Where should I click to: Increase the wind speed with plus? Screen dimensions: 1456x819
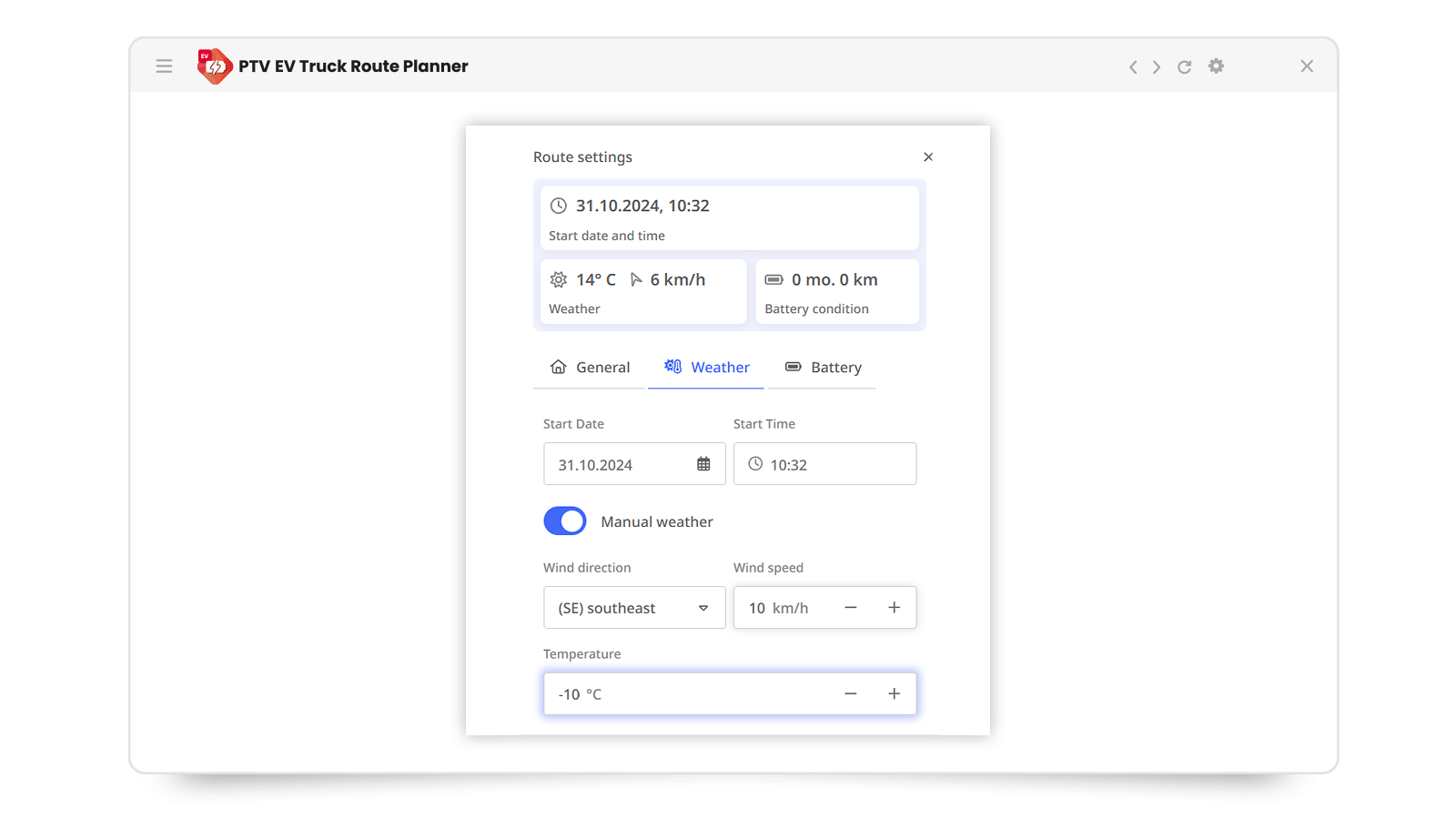click(894, 608)
